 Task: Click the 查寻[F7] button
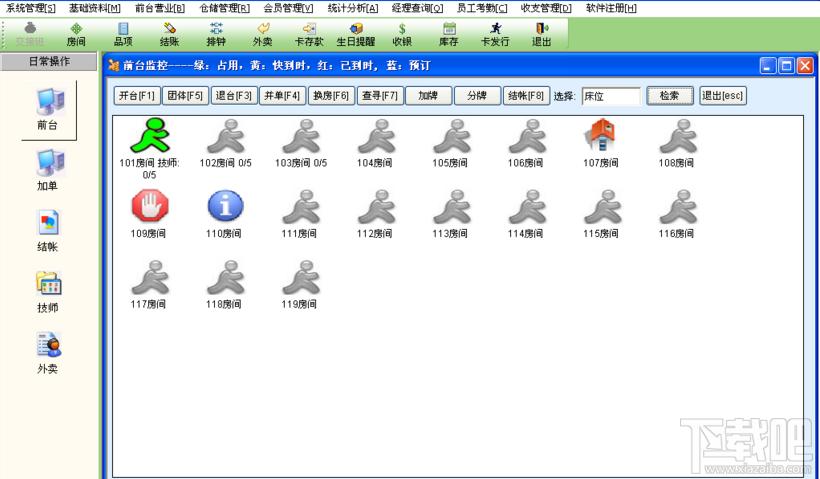tap(380, 96)
